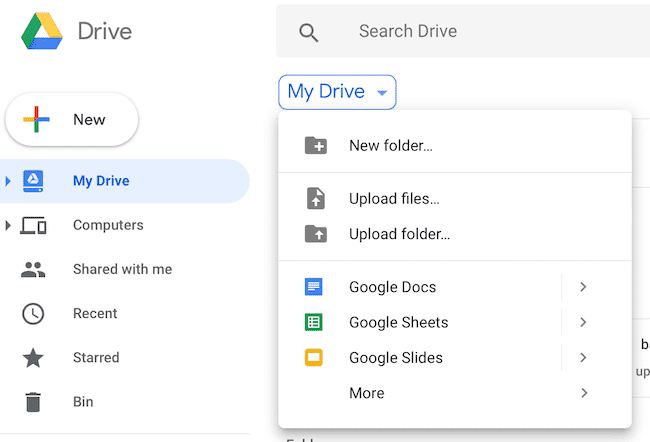Open Computers in the sidebar

tap(124, 225)
